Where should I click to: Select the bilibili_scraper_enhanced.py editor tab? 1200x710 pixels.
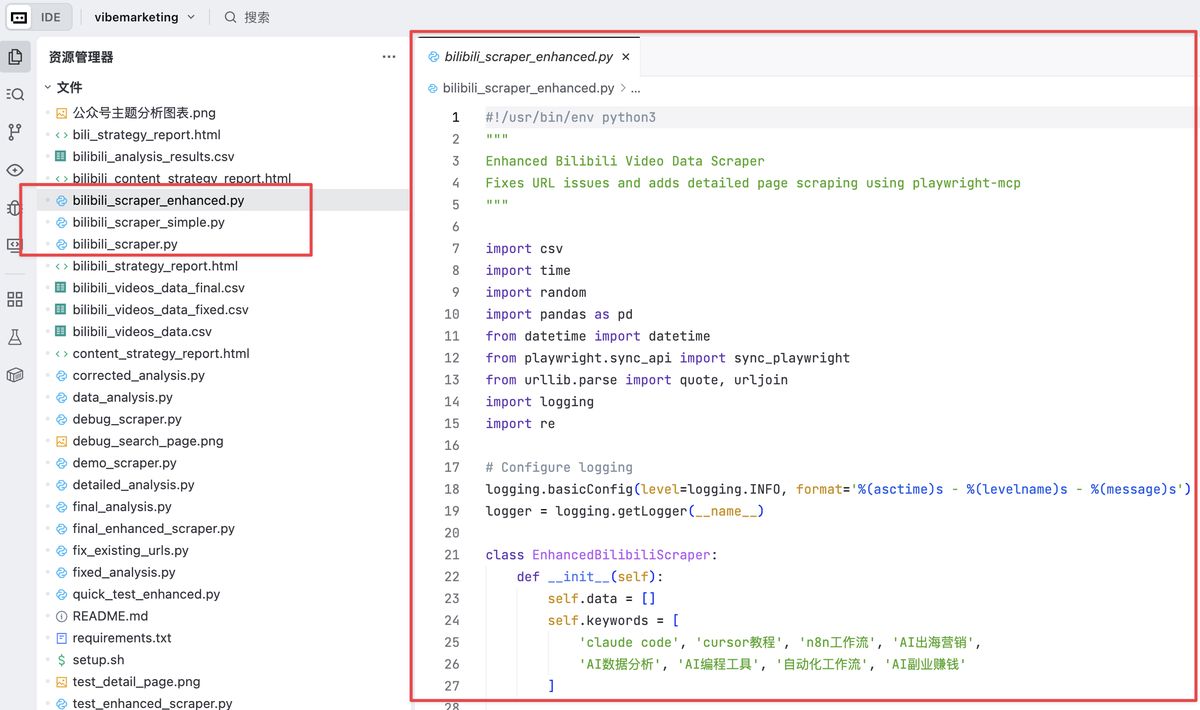pyautogui.click(x=522, y=57)
